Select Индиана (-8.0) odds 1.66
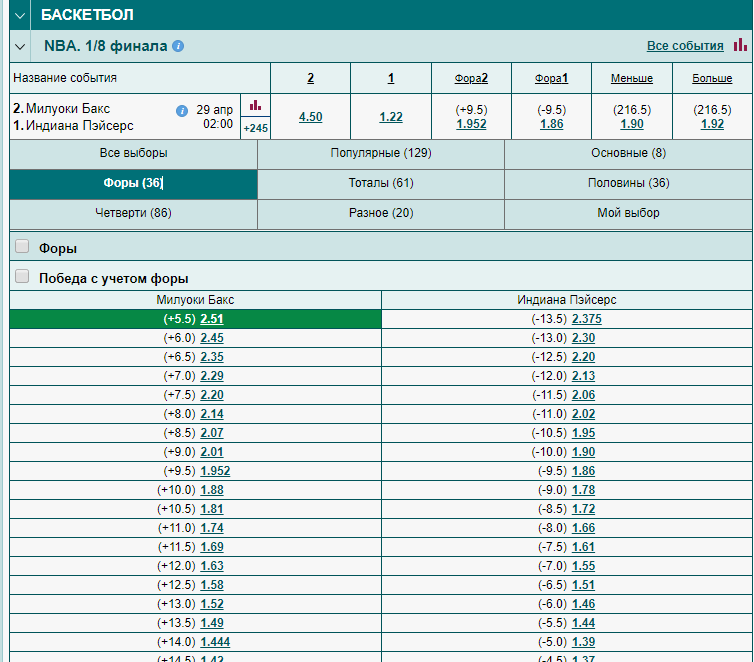Image resolution: width=754 pixels, height=662 pixels. click(583, 528)
